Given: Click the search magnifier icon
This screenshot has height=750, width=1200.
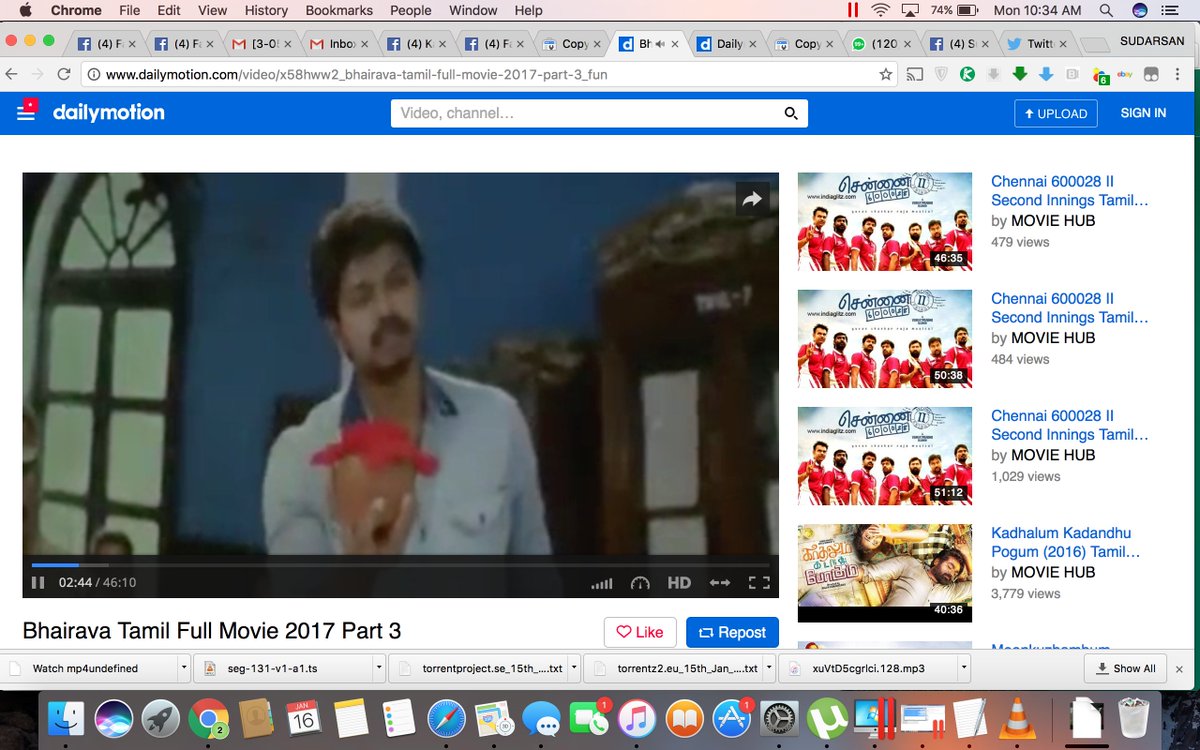Looking at the screenshot, I should coord(791,114).
